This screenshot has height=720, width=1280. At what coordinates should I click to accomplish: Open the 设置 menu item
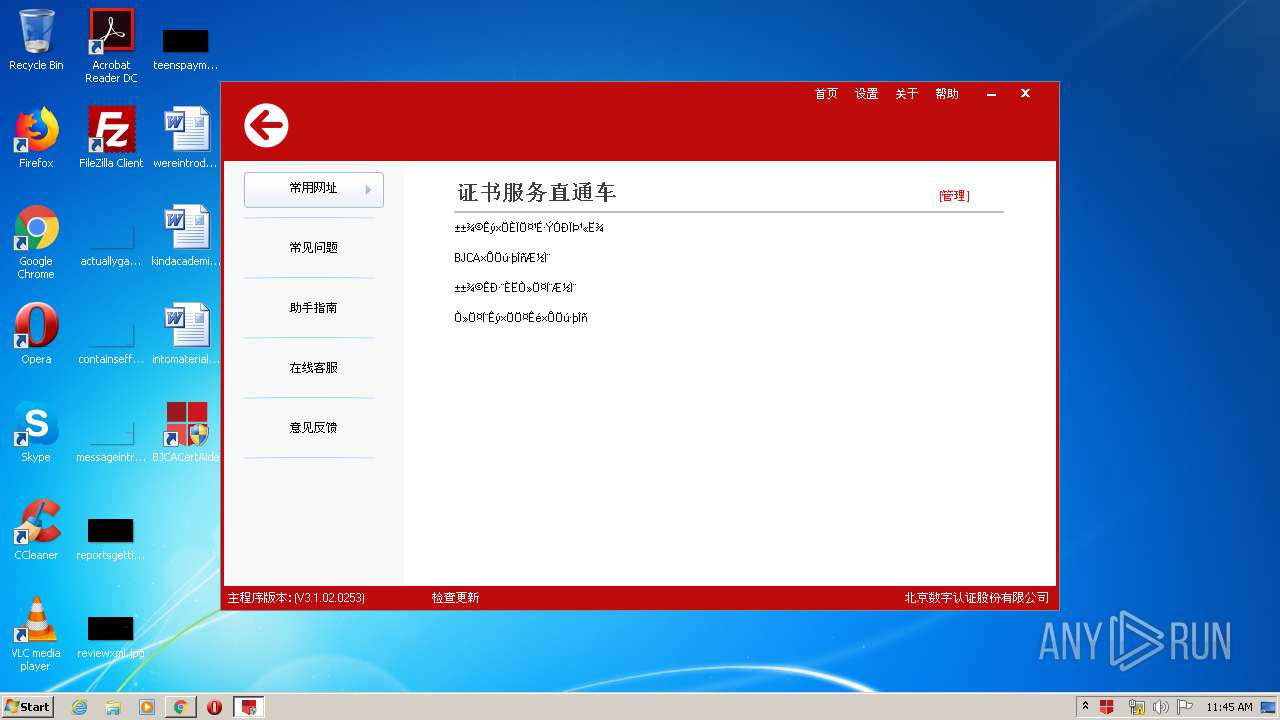(x=866, y=94)
